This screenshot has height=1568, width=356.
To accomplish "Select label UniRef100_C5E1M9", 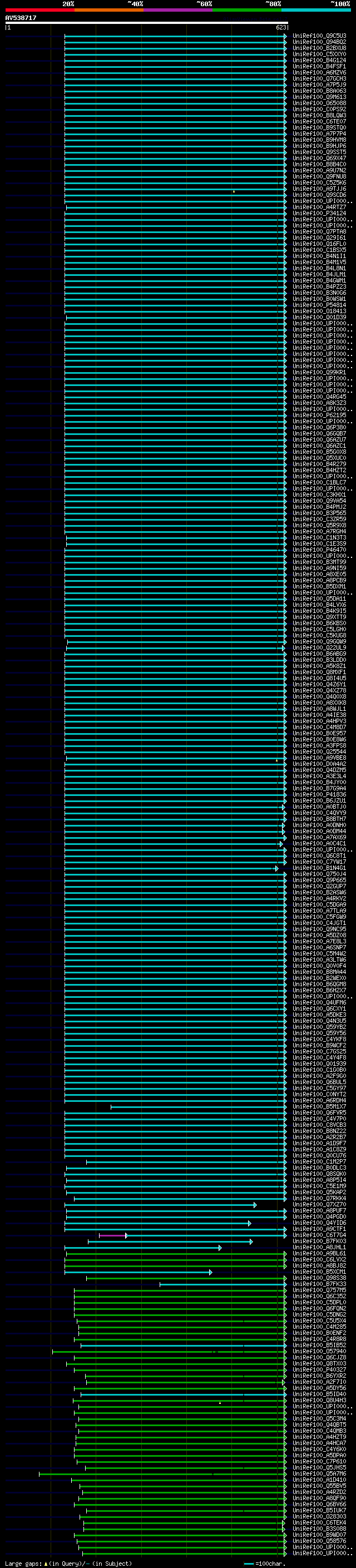I will [319, 1186].
